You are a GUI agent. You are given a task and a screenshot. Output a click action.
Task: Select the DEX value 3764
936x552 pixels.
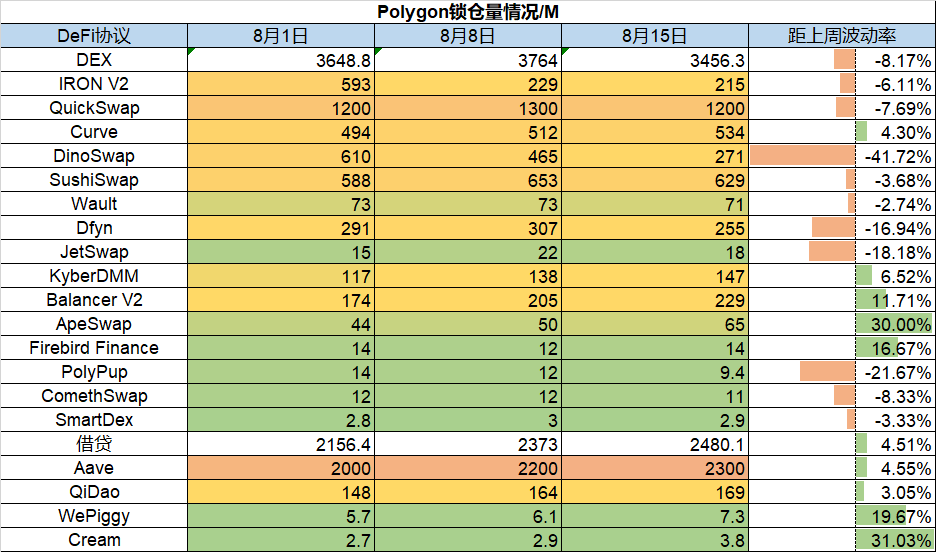click(x=538, y=60)
